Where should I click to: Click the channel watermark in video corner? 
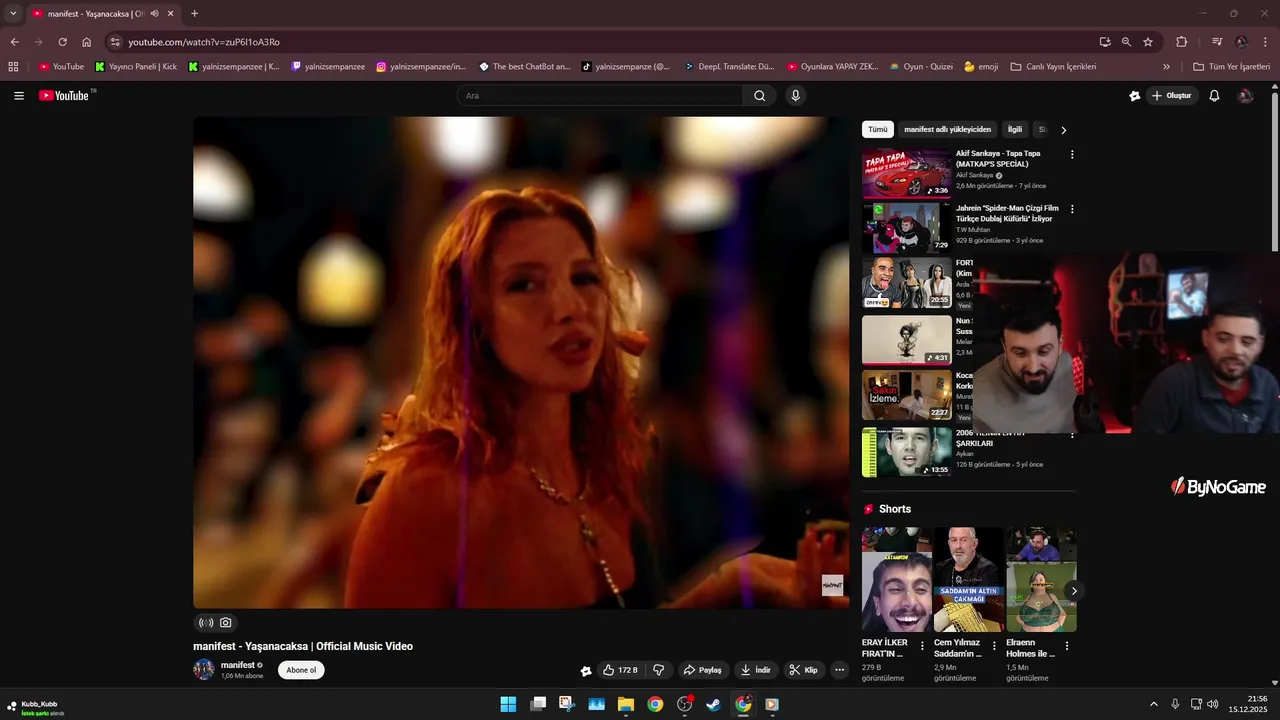(x=832, y=585)
